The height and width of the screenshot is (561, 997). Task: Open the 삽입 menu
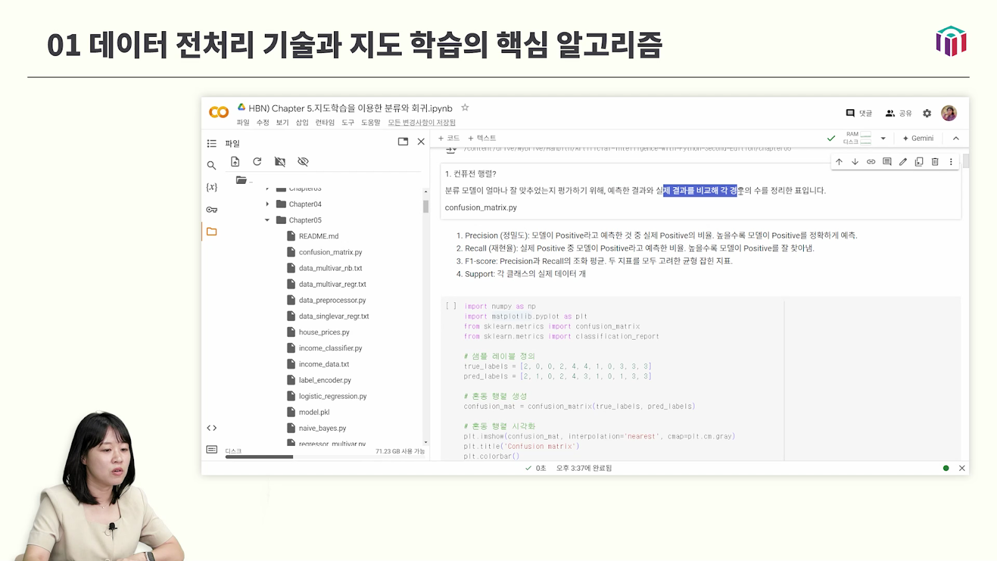(302, 123)
